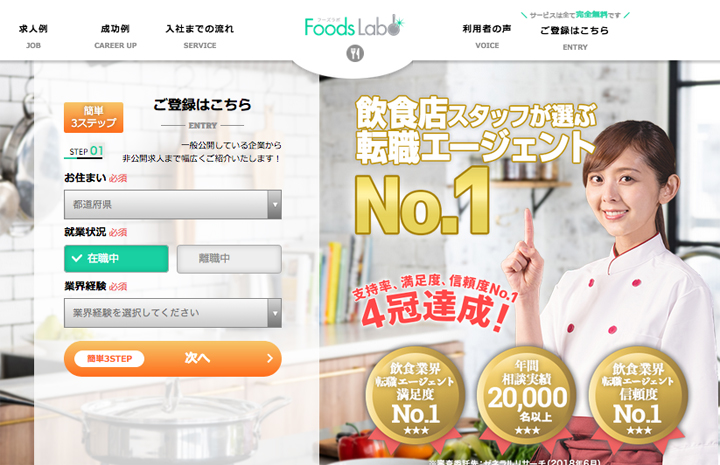Go to 入社までの流れ SERVICE page
Image resolution: width=720 pixels, height=465 pixels.
[x=200, y=36]
